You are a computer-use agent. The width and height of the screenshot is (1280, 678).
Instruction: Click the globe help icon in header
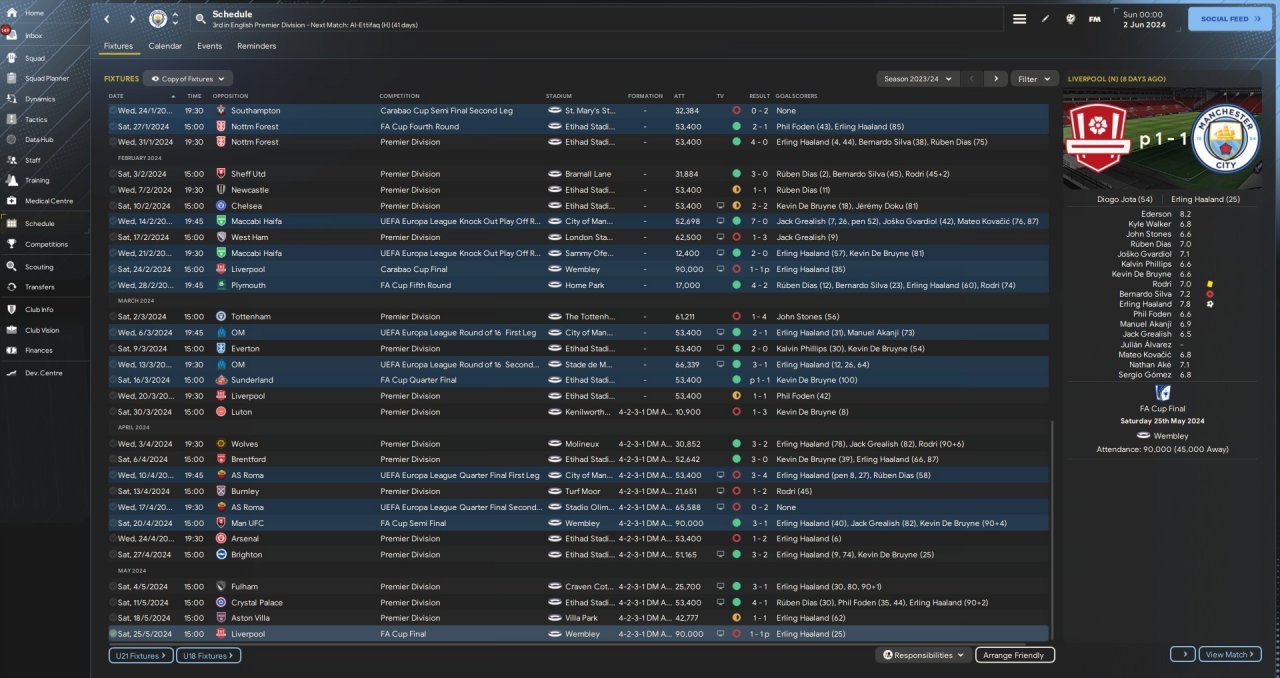coord(1070,19)
